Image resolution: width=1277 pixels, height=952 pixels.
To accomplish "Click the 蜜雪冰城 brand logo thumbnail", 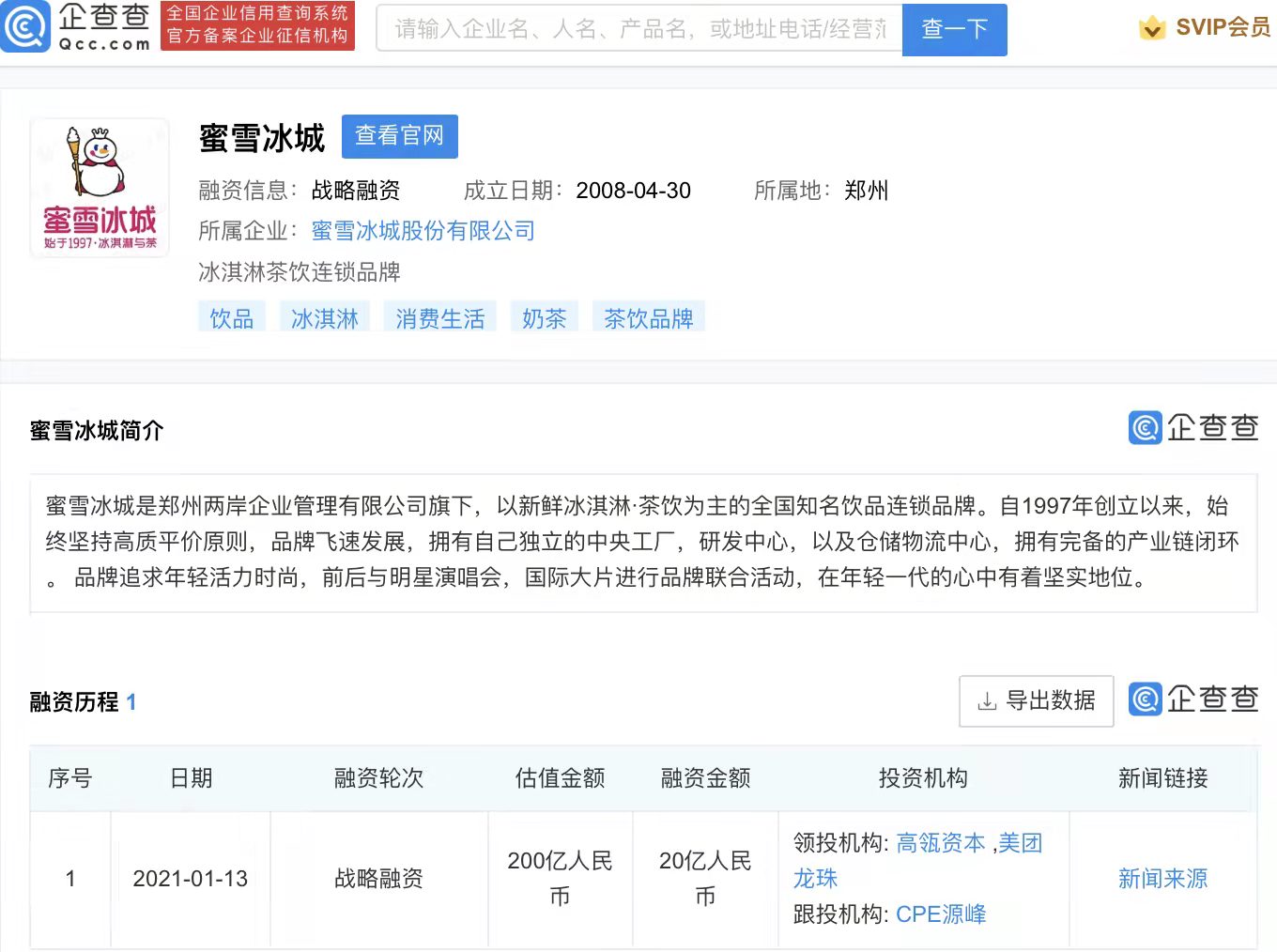I will pyautogui.click(x=100, y=188).
